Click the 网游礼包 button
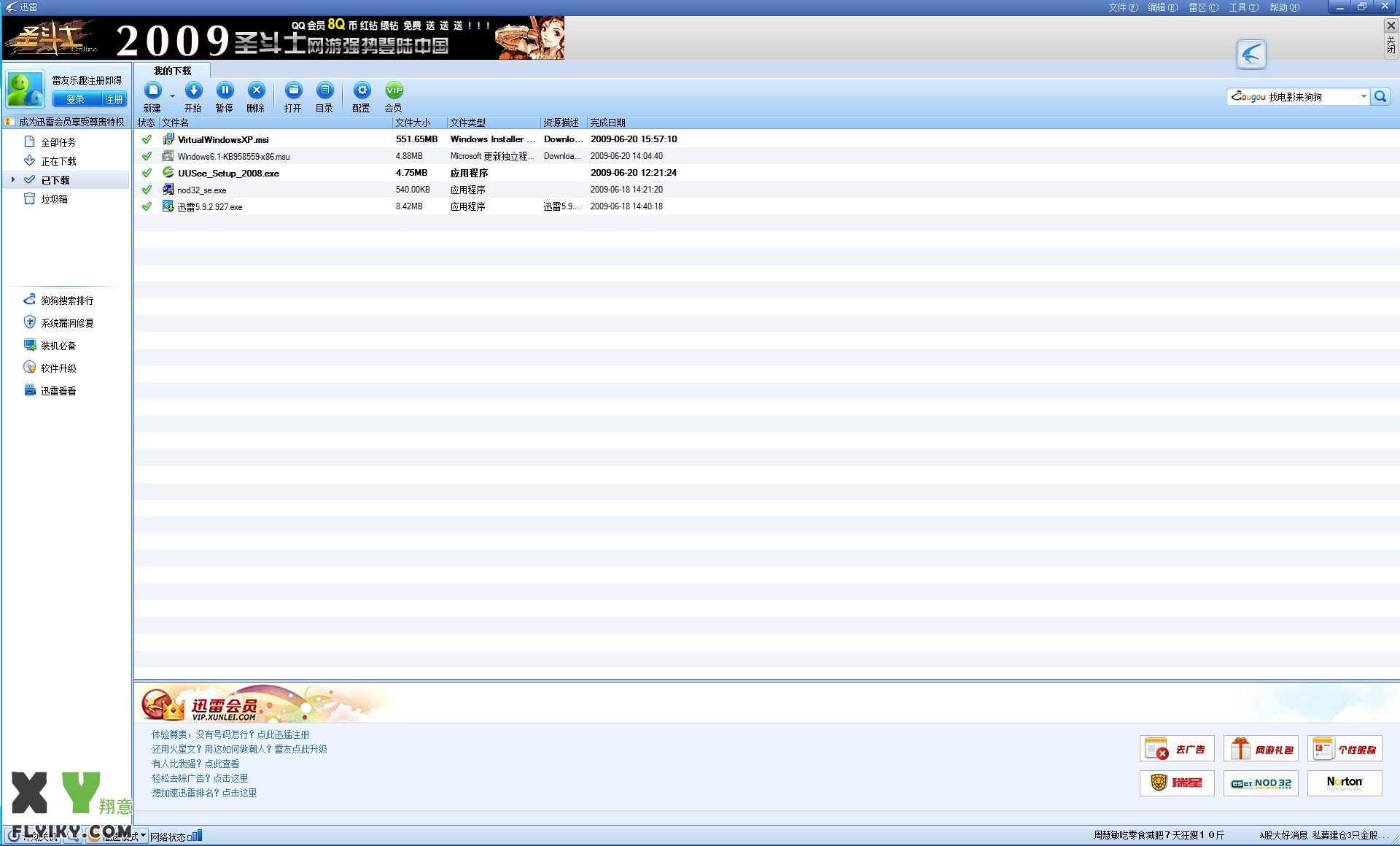 pyautogui.click(x=1261, y=749)
